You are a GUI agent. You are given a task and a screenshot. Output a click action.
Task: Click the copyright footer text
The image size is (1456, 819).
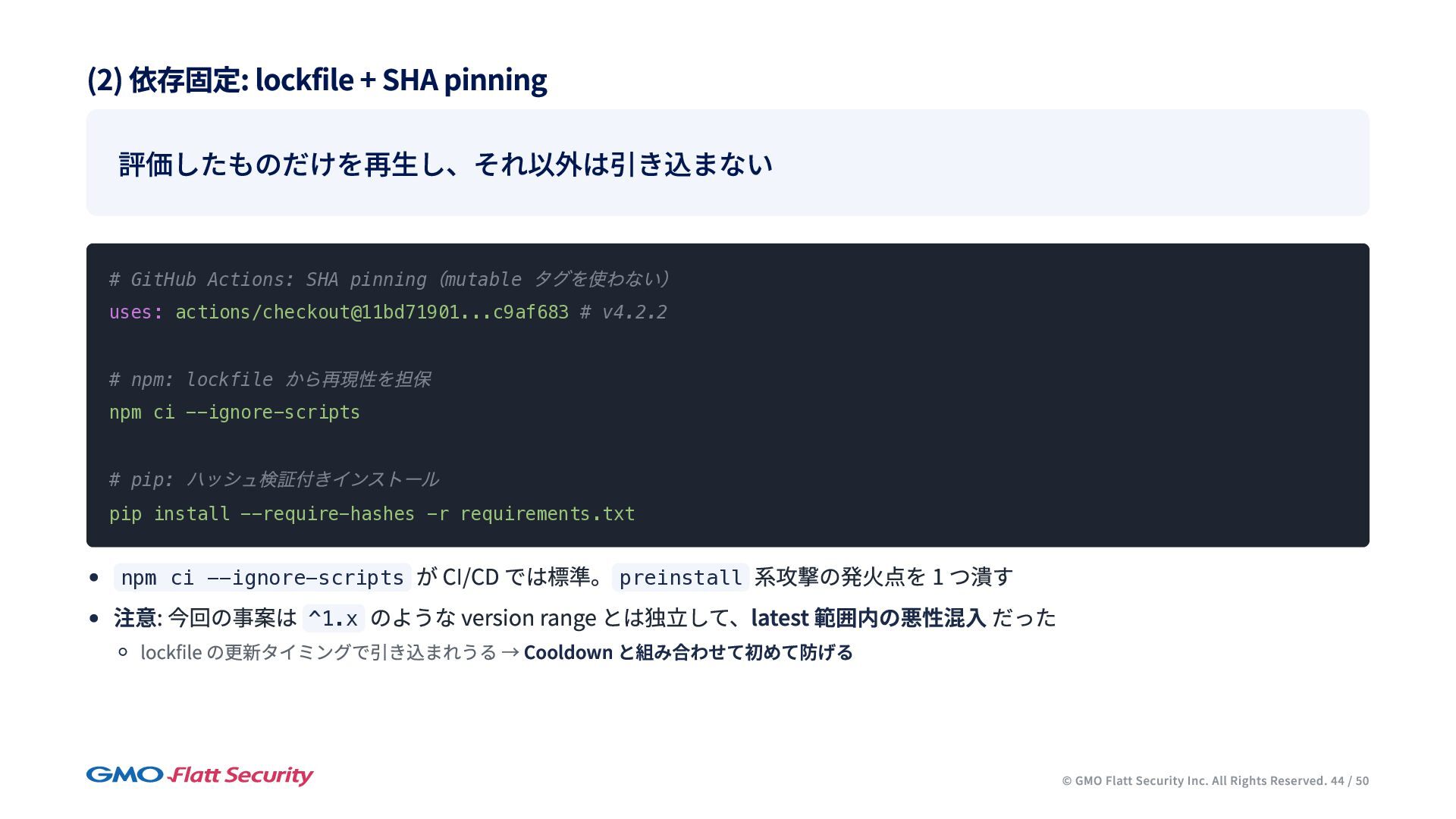[1194, 781]
